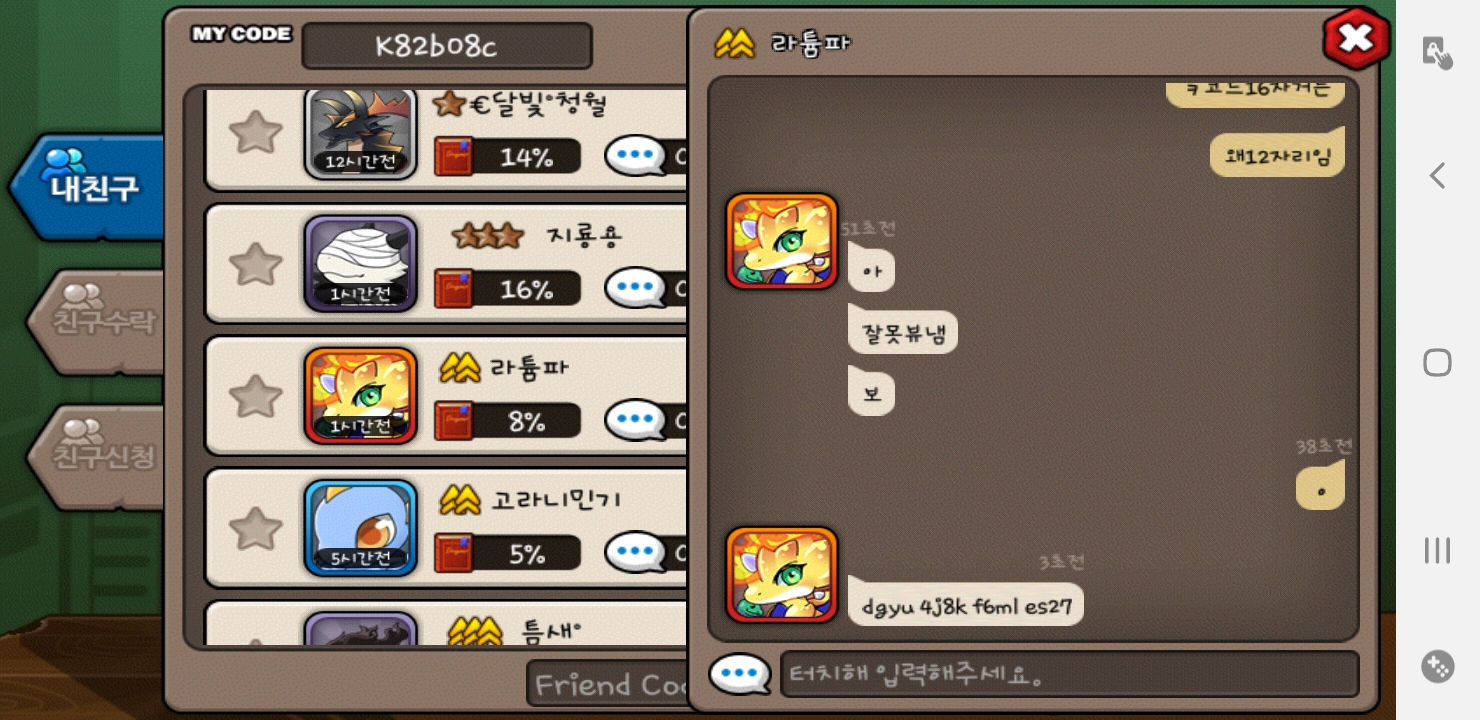Toggle favorite star for 지룡용
Viewport: 1480px width, 720px height.
point(256,264)
